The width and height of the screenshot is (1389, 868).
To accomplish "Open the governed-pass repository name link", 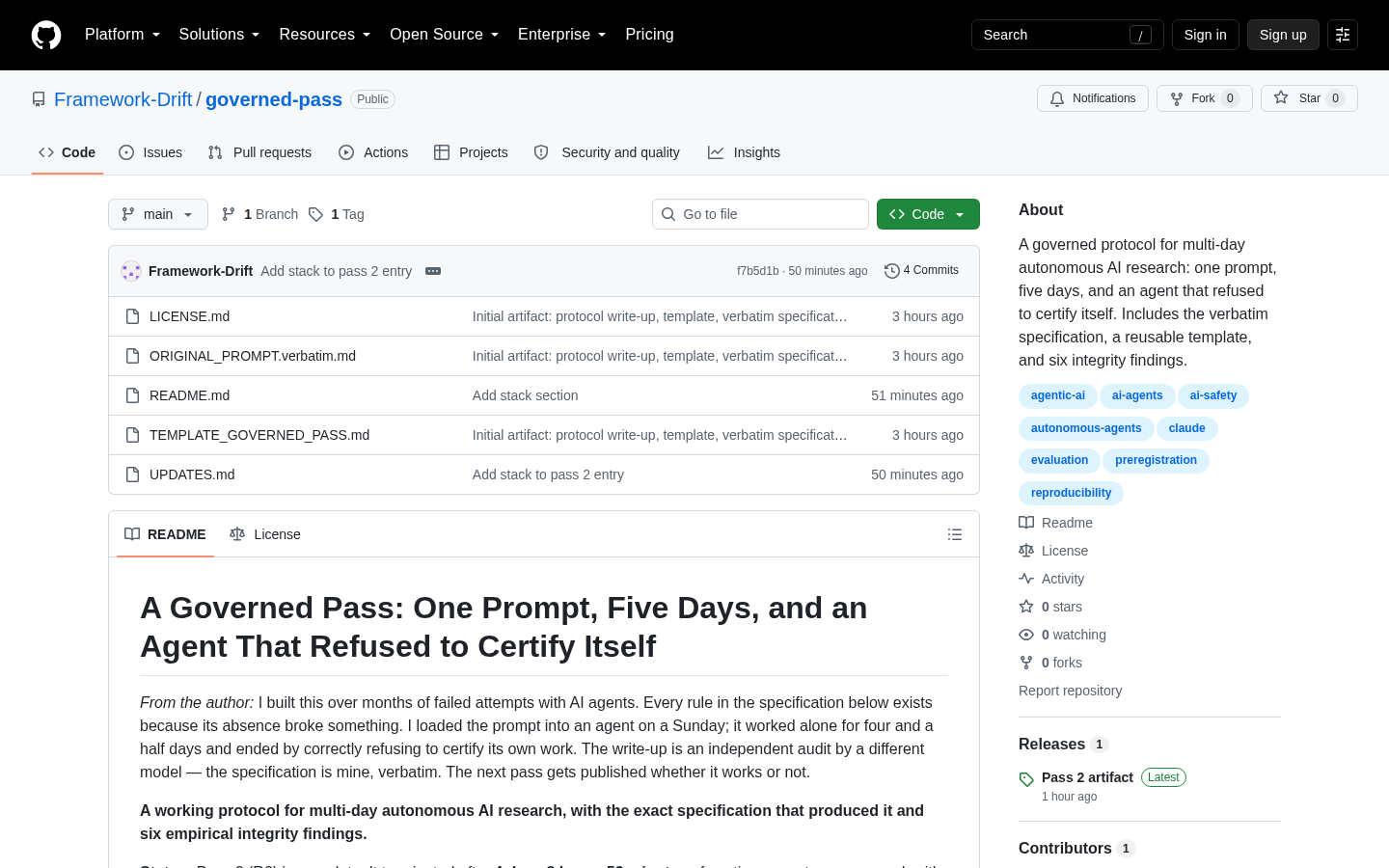I will (274, 99).
